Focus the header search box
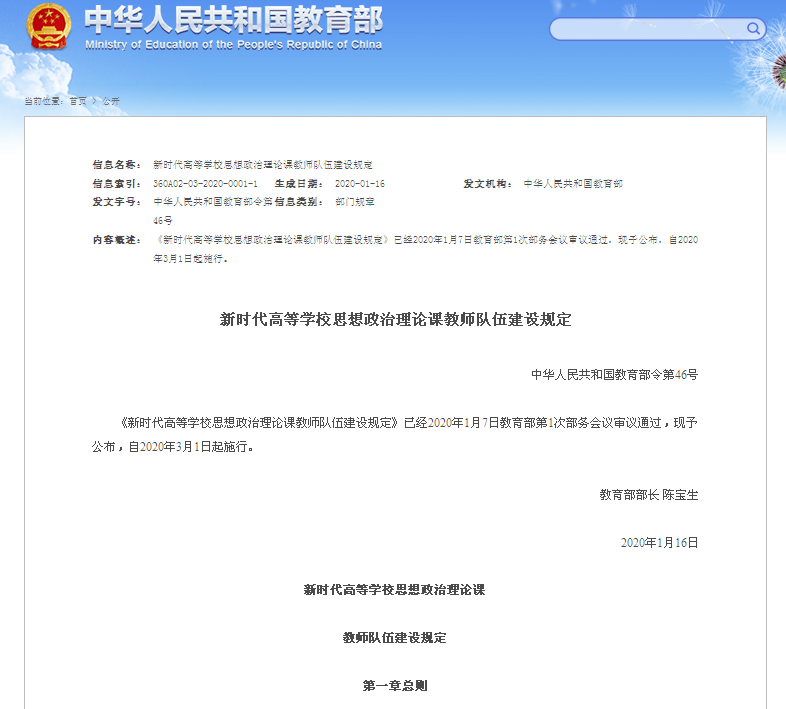Image resolution: width=786 pixels, height=709 pixels. [x=640, y=29]
